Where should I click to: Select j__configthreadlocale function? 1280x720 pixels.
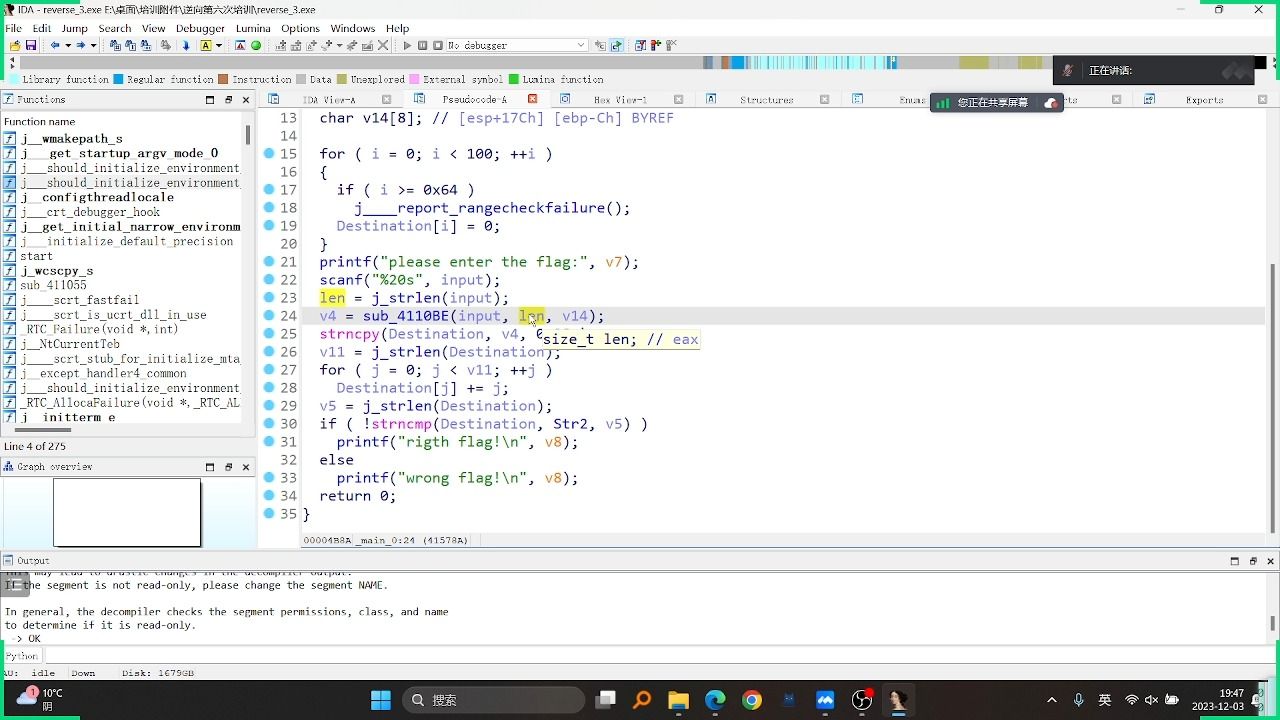pos(97,198)
